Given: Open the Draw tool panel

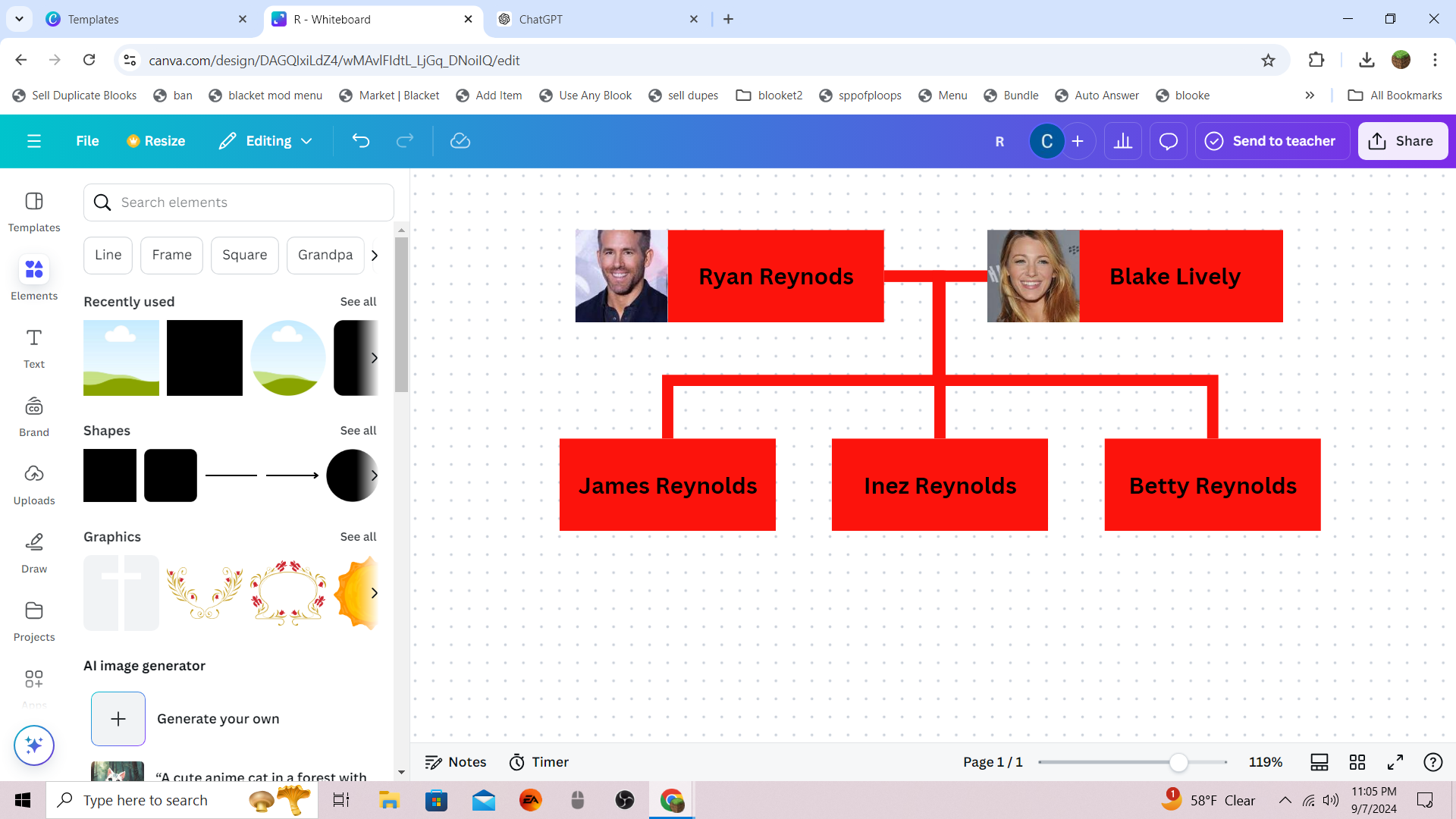Looking at the screenshot, I should (x=34, y=552).
